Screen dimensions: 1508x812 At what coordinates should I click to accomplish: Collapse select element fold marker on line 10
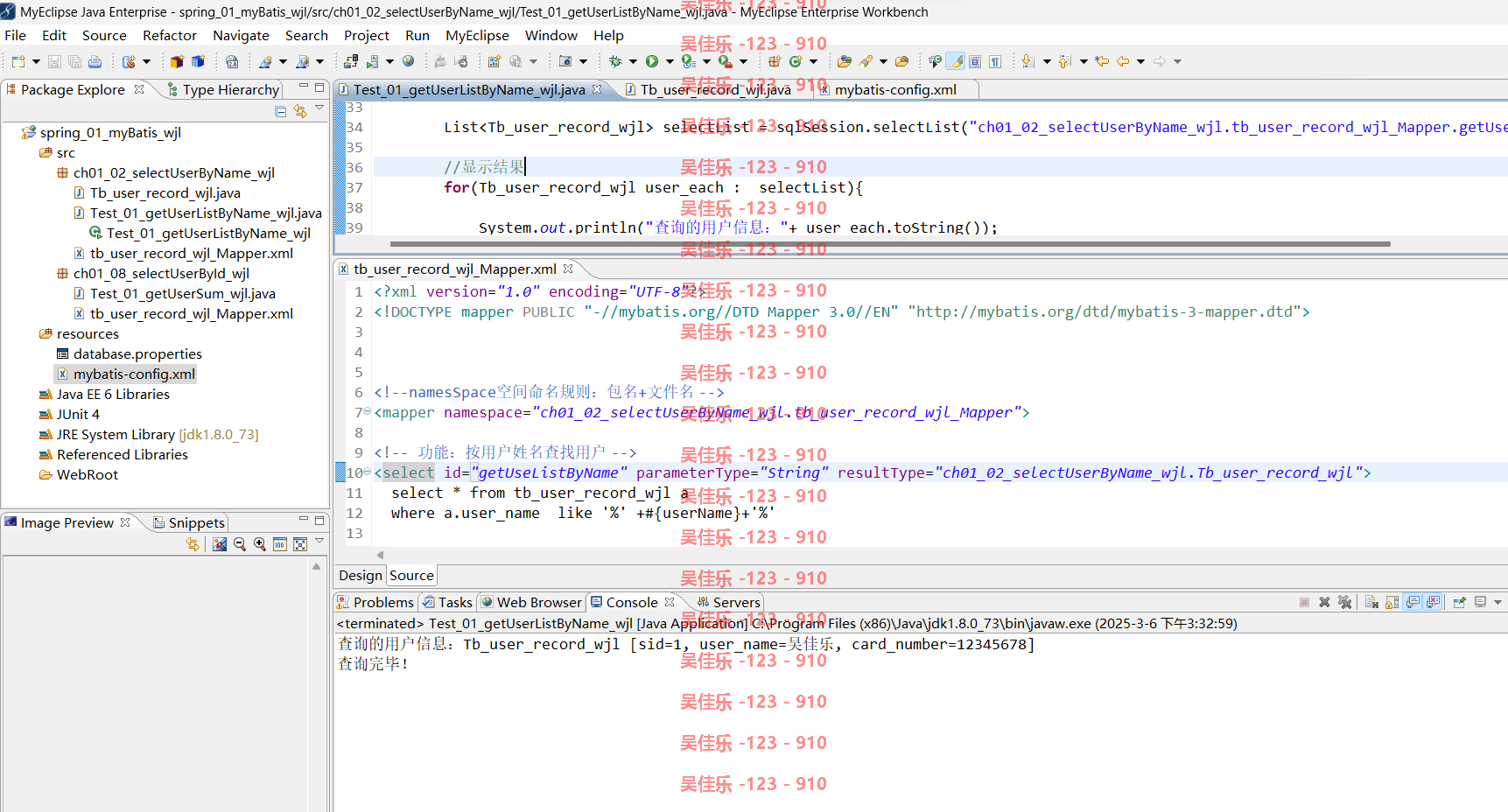point(368,472)
